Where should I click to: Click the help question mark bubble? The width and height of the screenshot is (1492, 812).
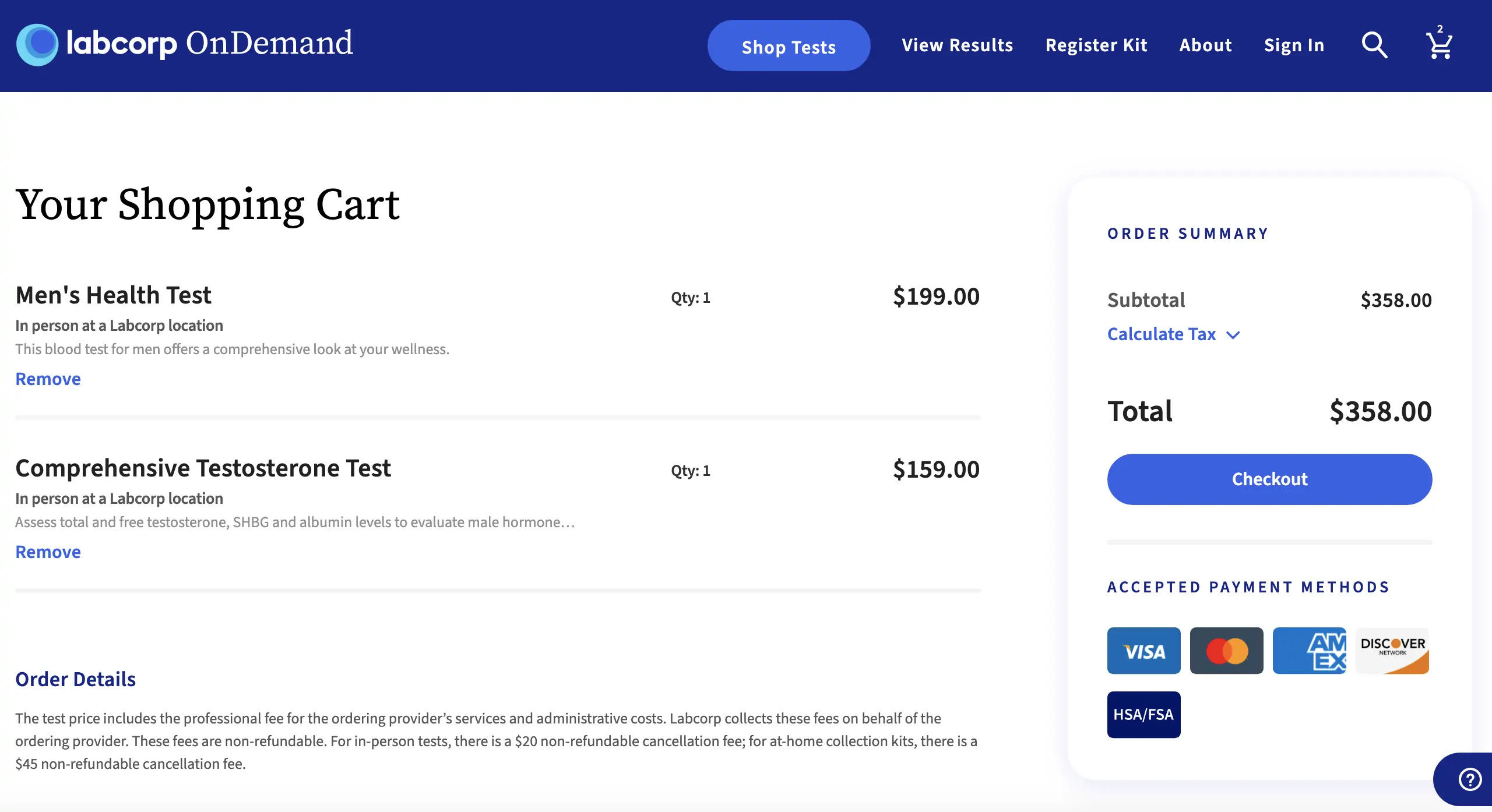point(1470,779)
